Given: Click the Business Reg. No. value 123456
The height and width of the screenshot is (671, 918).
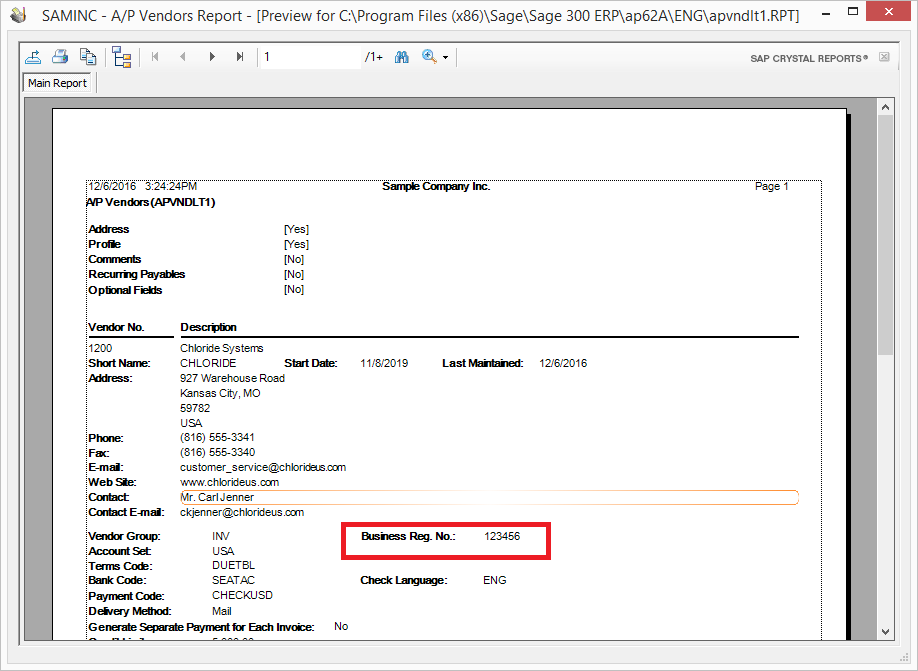Looking at the screenshot, I should point(502,536).
